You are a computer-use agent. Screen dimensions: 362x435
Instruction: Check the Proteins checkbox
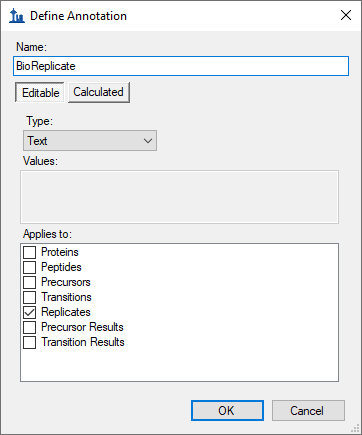click(x=29, y=252)
